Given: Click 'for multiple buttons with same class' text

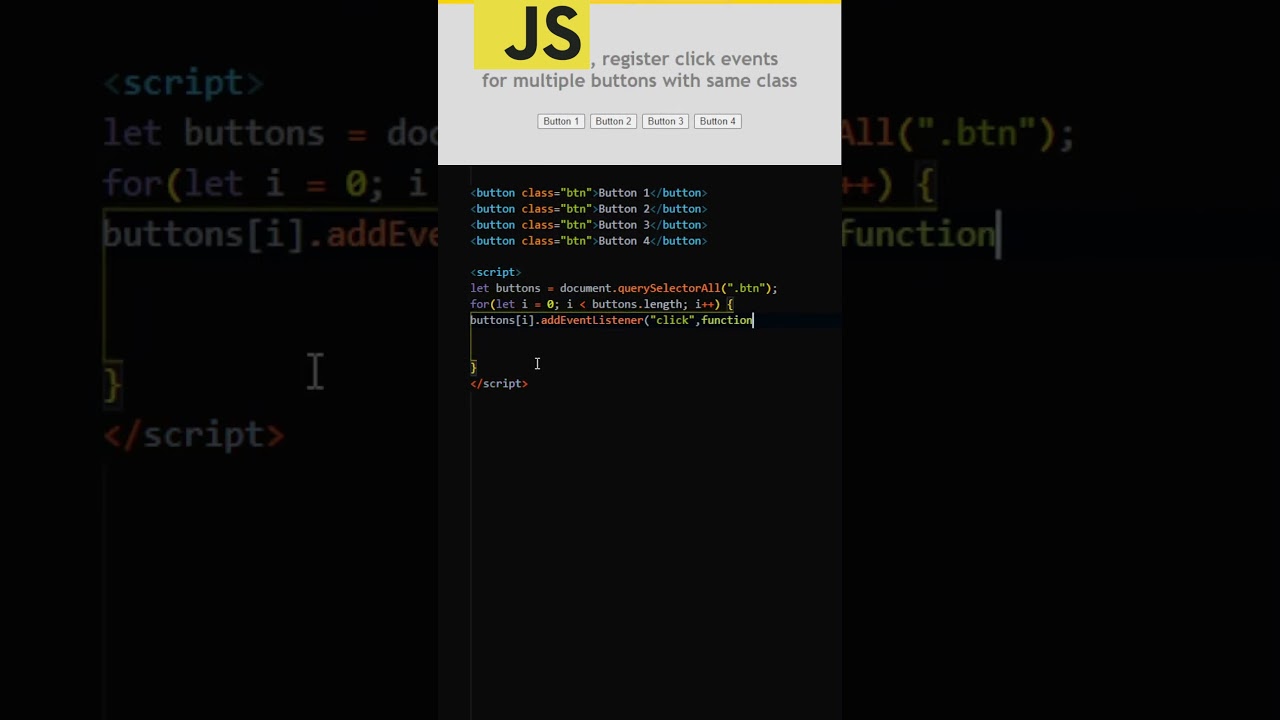Looking at the screenshot, I should point(639,81).
